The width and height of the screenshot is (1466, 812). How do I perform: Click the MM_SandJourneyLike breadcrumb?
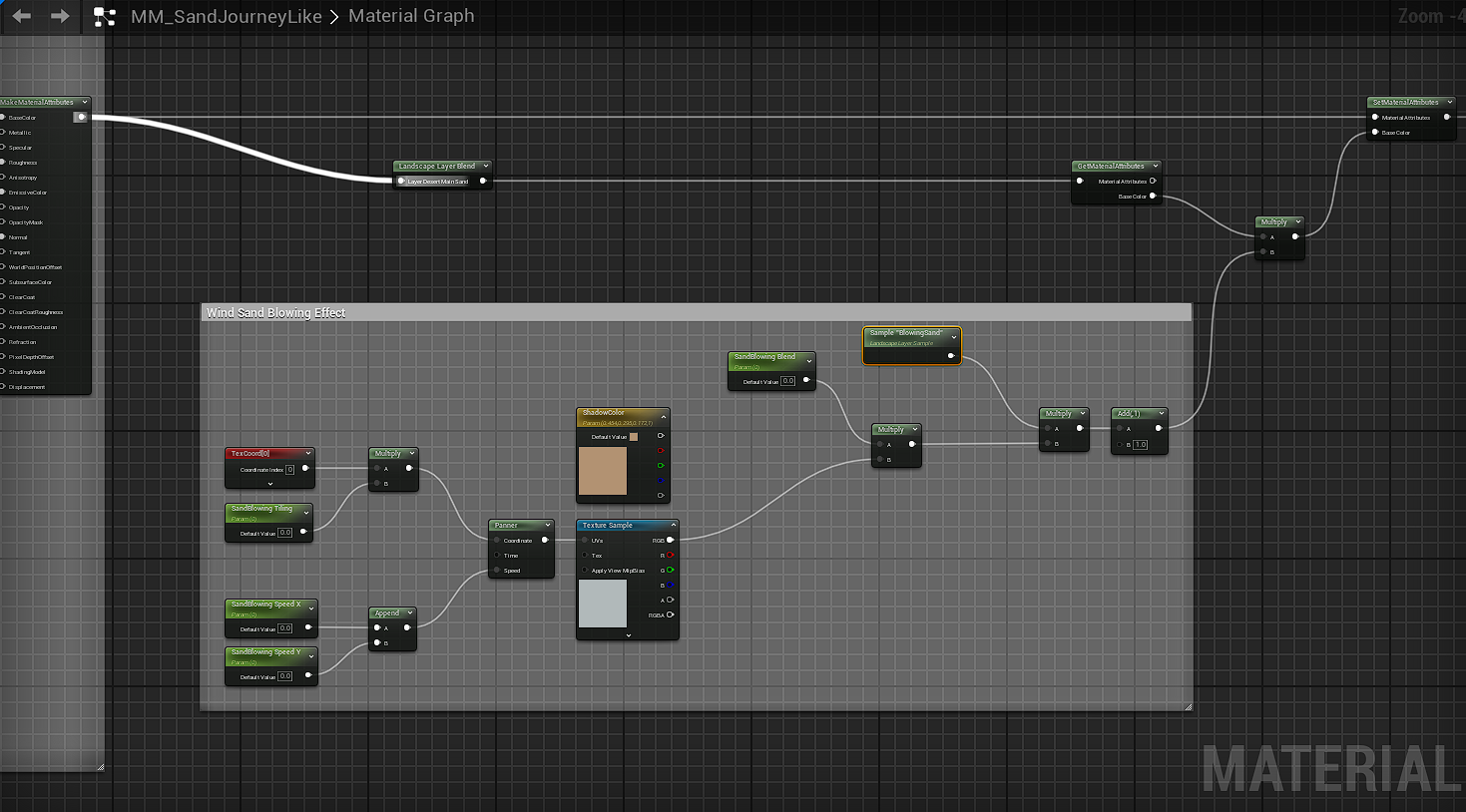coord(227,17)
